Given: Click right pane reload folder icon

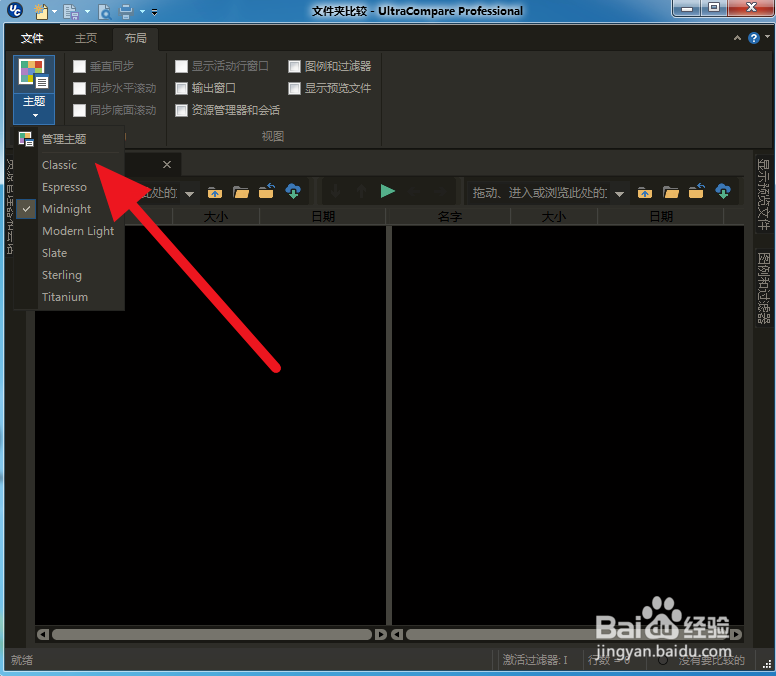Looking at the screenshot, I should click(x=697, y=191).
